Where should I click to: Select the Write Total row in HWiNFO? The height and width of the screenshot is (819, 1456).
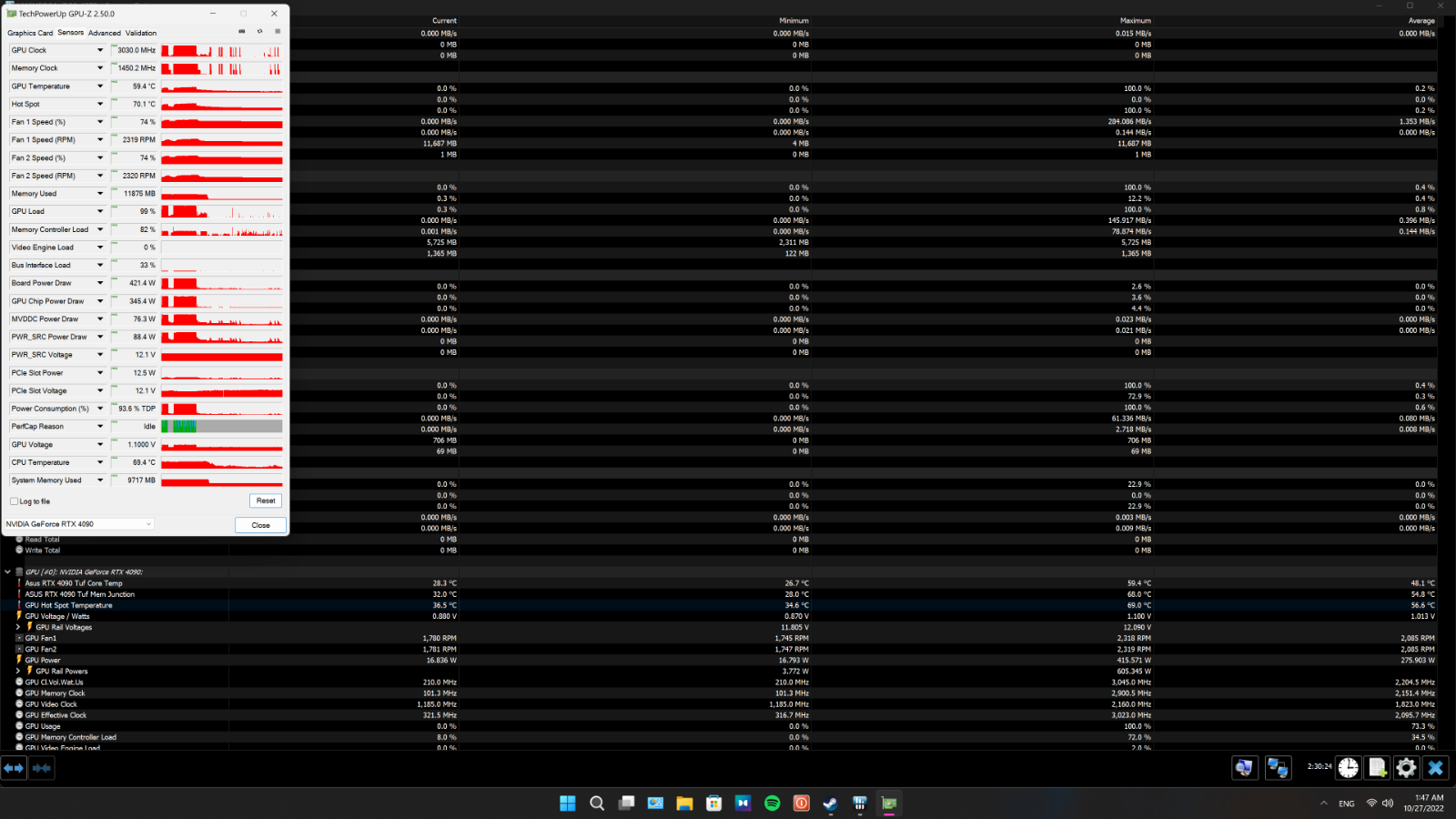click(719, 551)
